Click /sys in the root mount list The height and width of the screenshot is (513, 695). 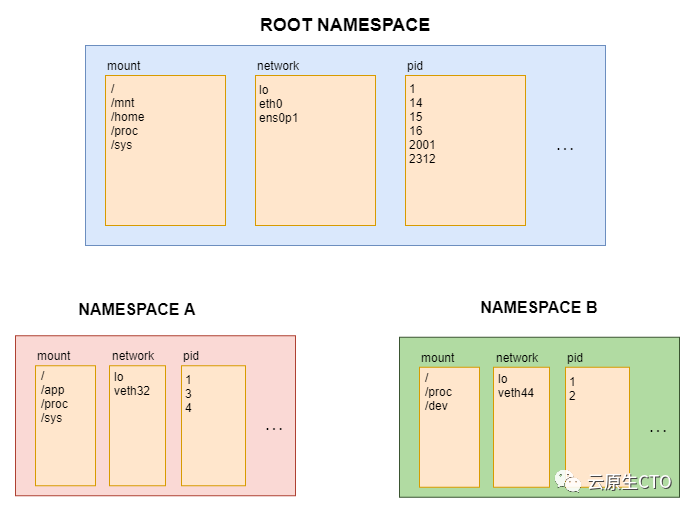[x=121, y=145]
